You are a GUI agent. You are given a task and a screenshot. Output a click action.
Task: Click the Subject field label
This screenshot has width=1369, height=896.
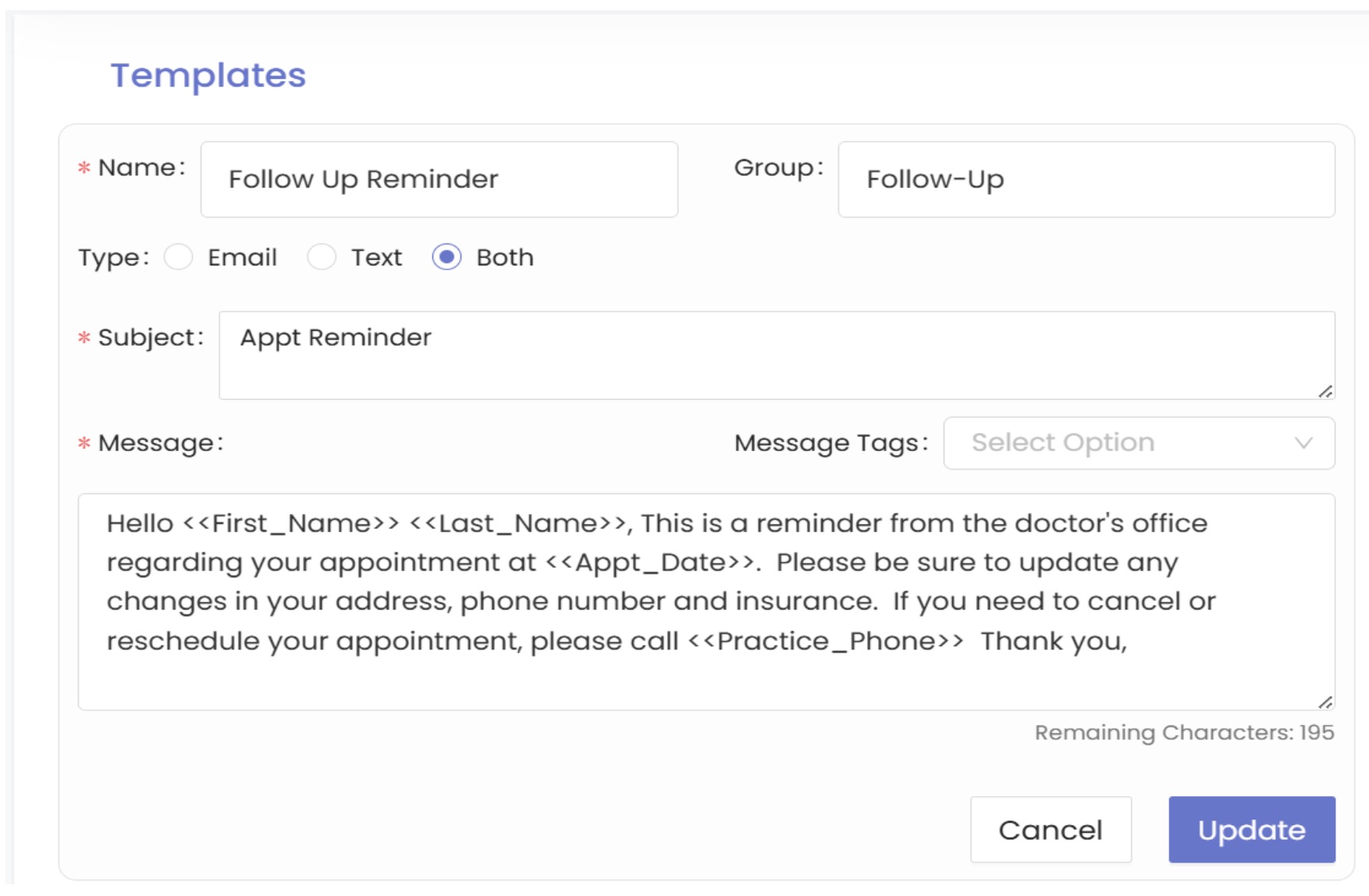(150, 338)
